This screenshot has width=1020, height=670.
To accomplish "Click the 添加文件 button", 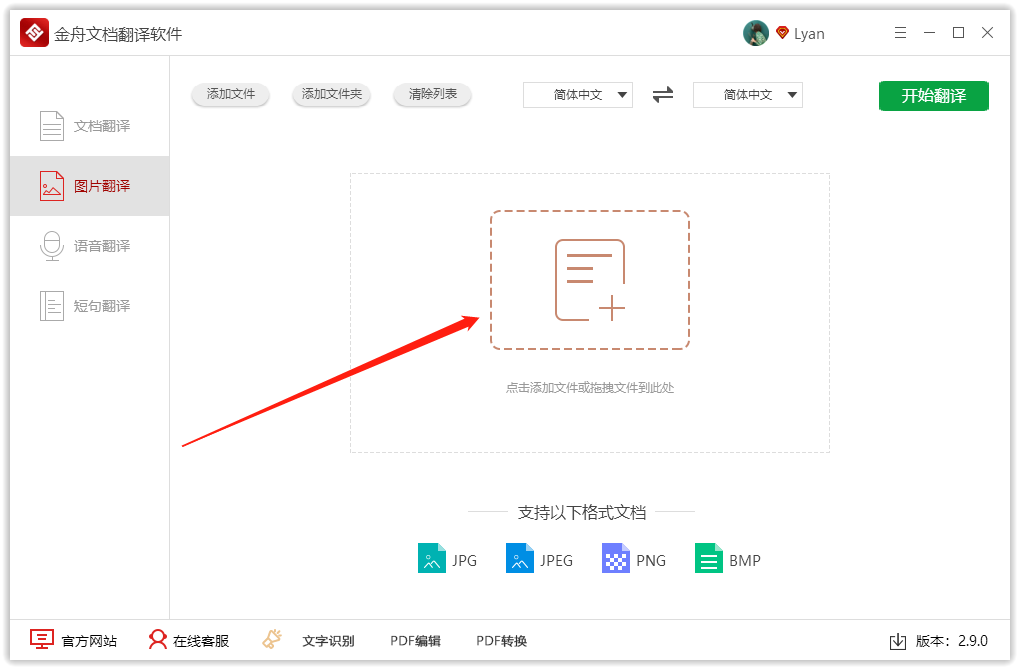I will coord(230,94).
